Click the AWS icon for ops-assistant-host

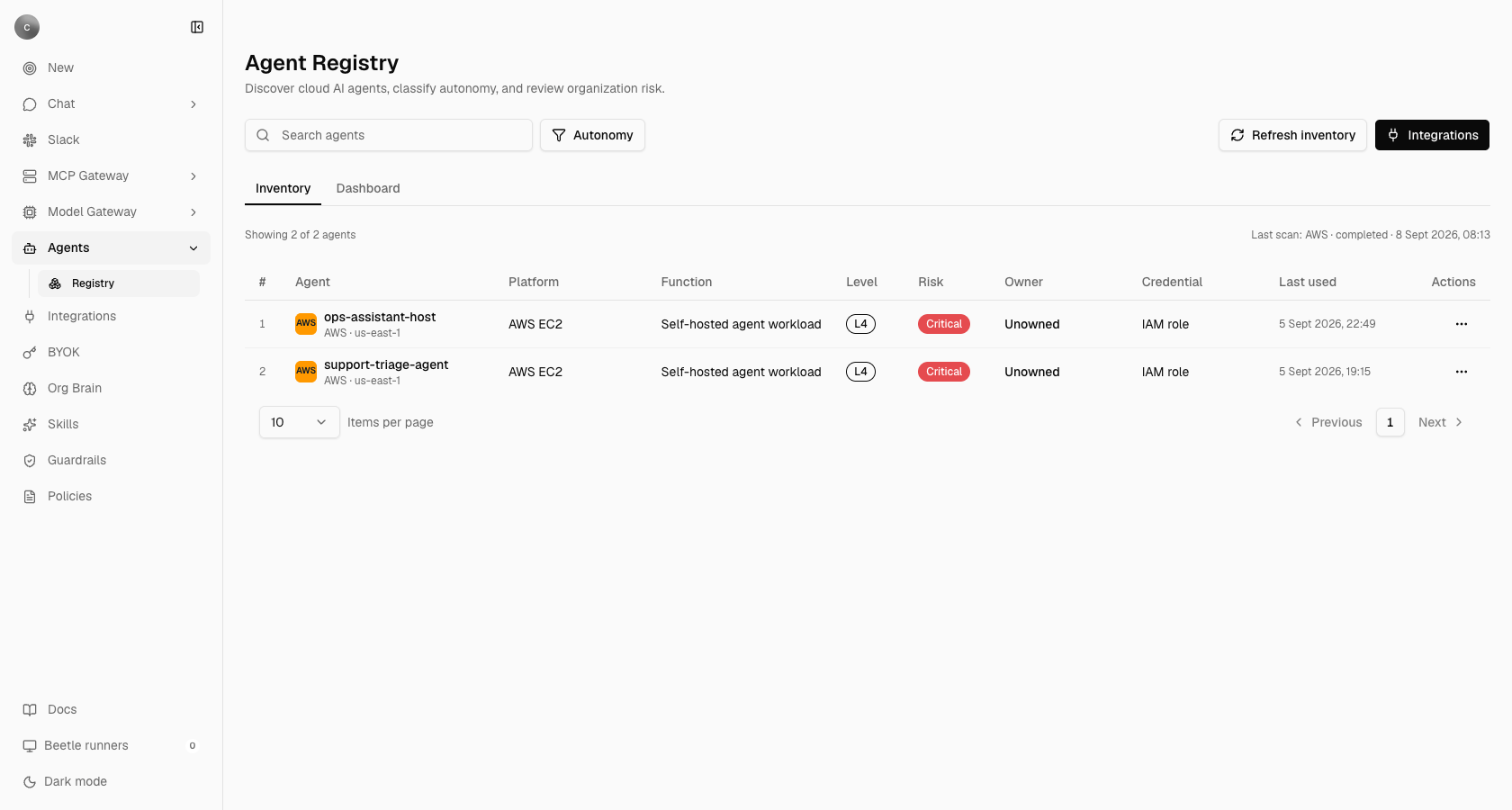[x=306, y=324]
